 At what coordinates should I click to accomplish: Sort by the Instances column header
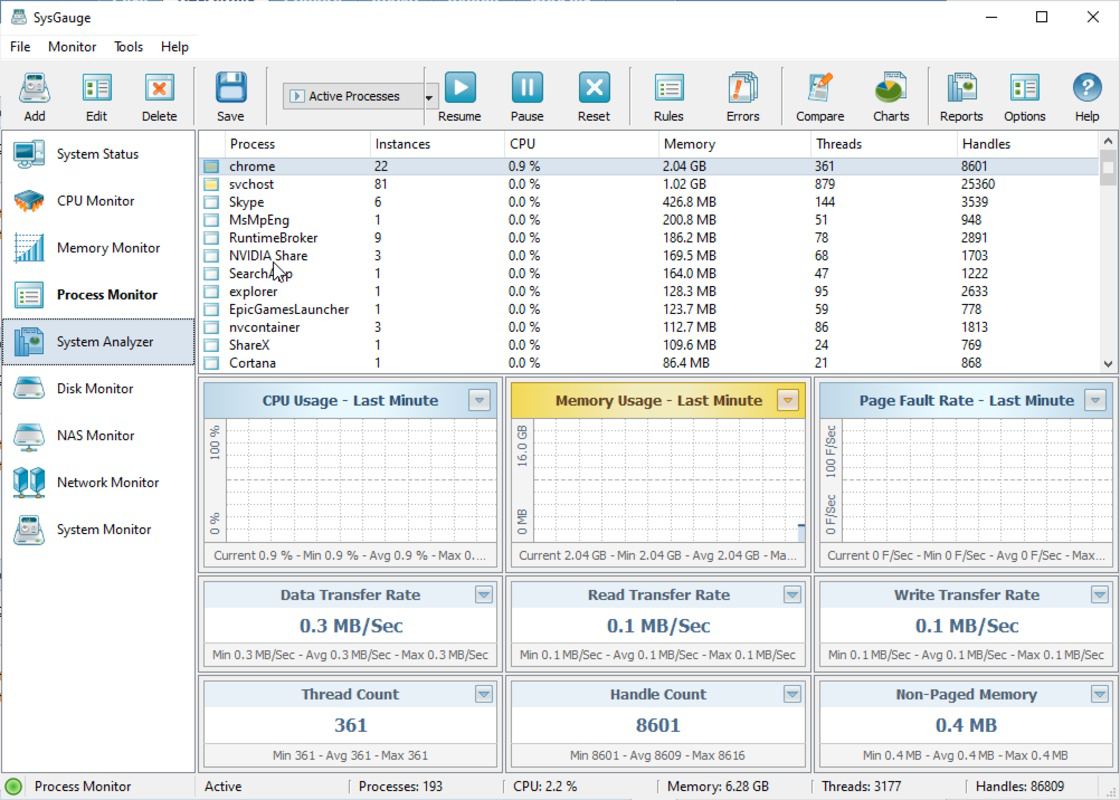437,144
